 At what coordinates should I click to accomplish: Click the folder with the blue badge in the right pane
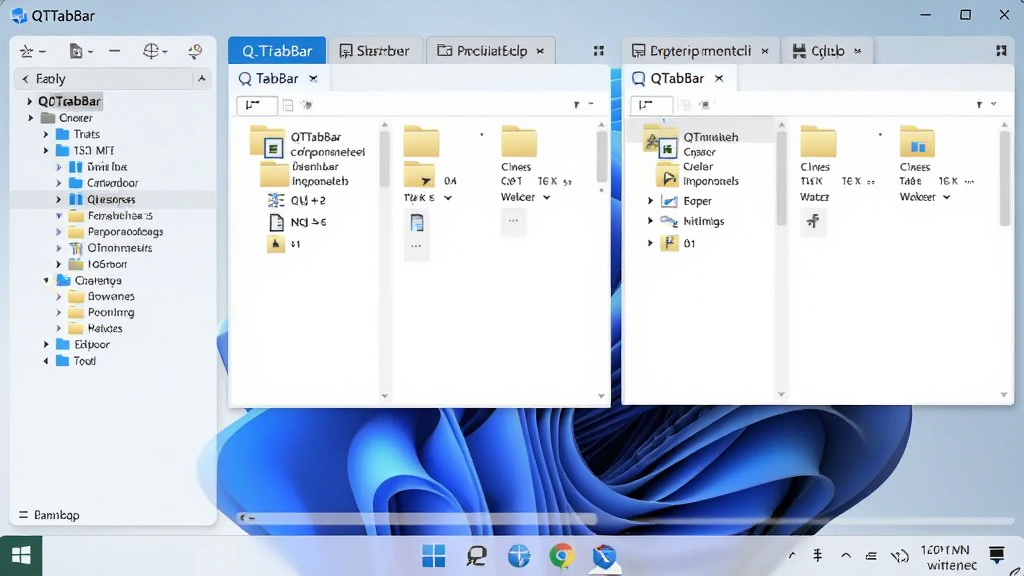tap(918, 141)
